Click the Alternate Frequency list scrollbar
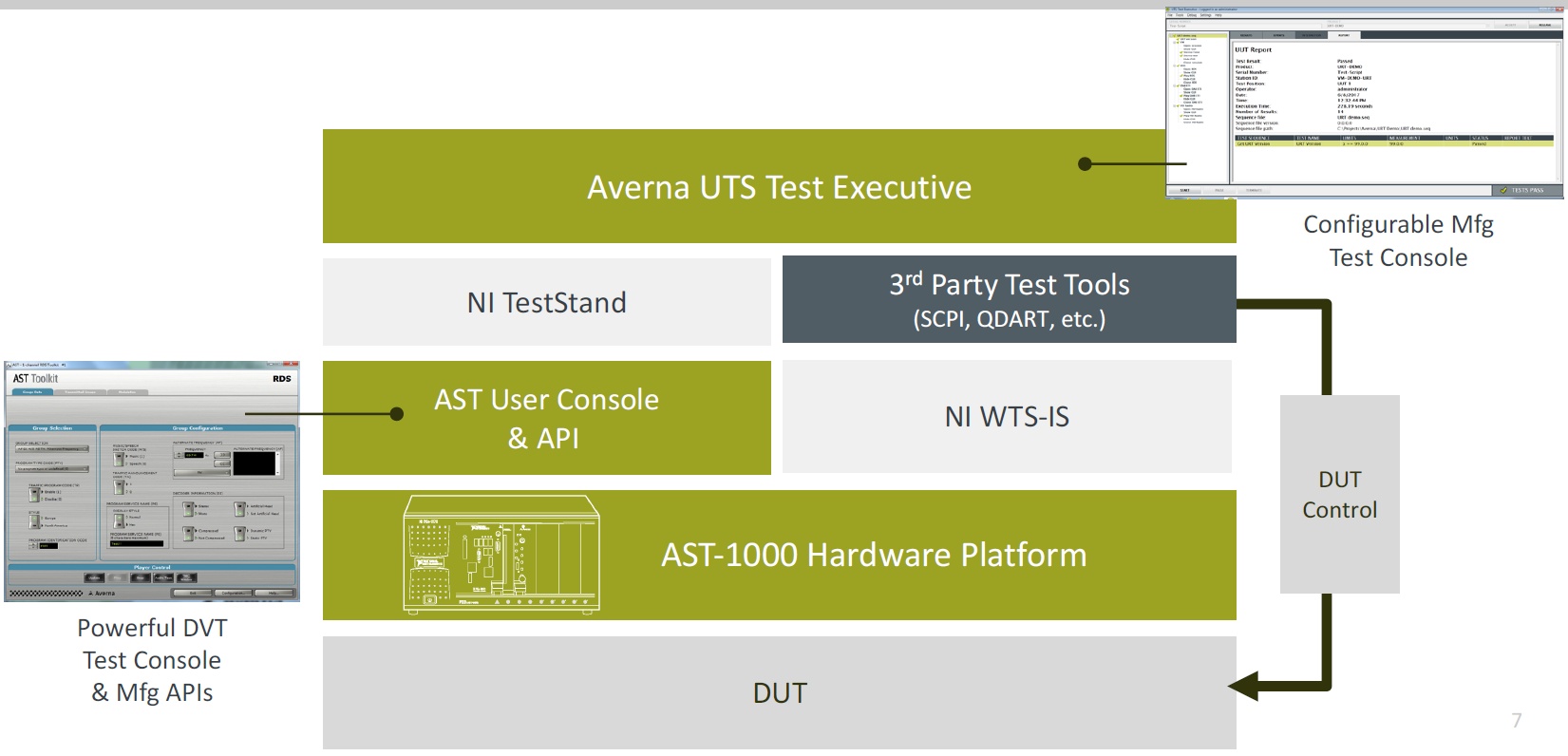 278,463
